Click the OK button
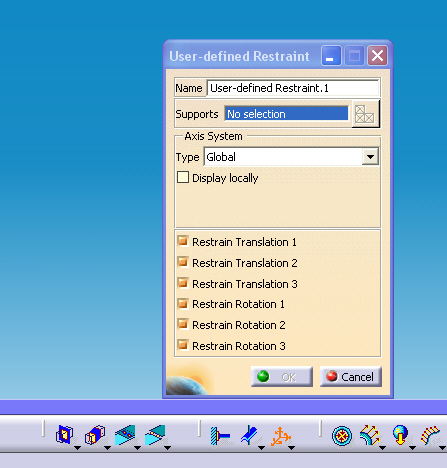Viewport: 447px width, 468px height. (282, 377)
